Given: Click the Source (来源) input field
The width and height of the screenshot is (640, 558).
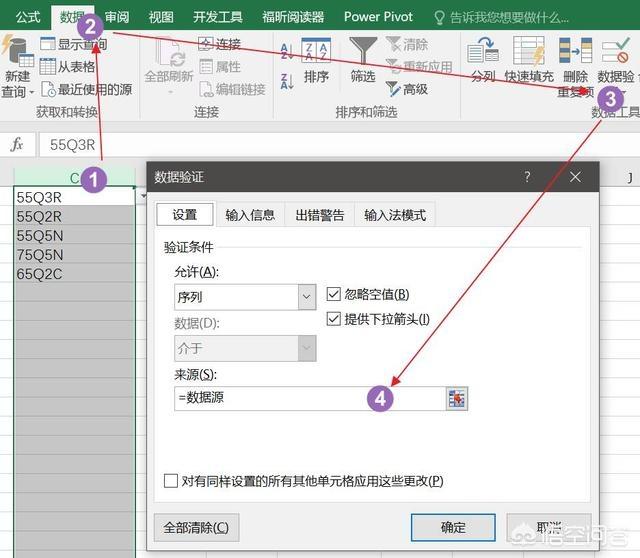Looking at the screenshot, I should click(x=310, y=398).
